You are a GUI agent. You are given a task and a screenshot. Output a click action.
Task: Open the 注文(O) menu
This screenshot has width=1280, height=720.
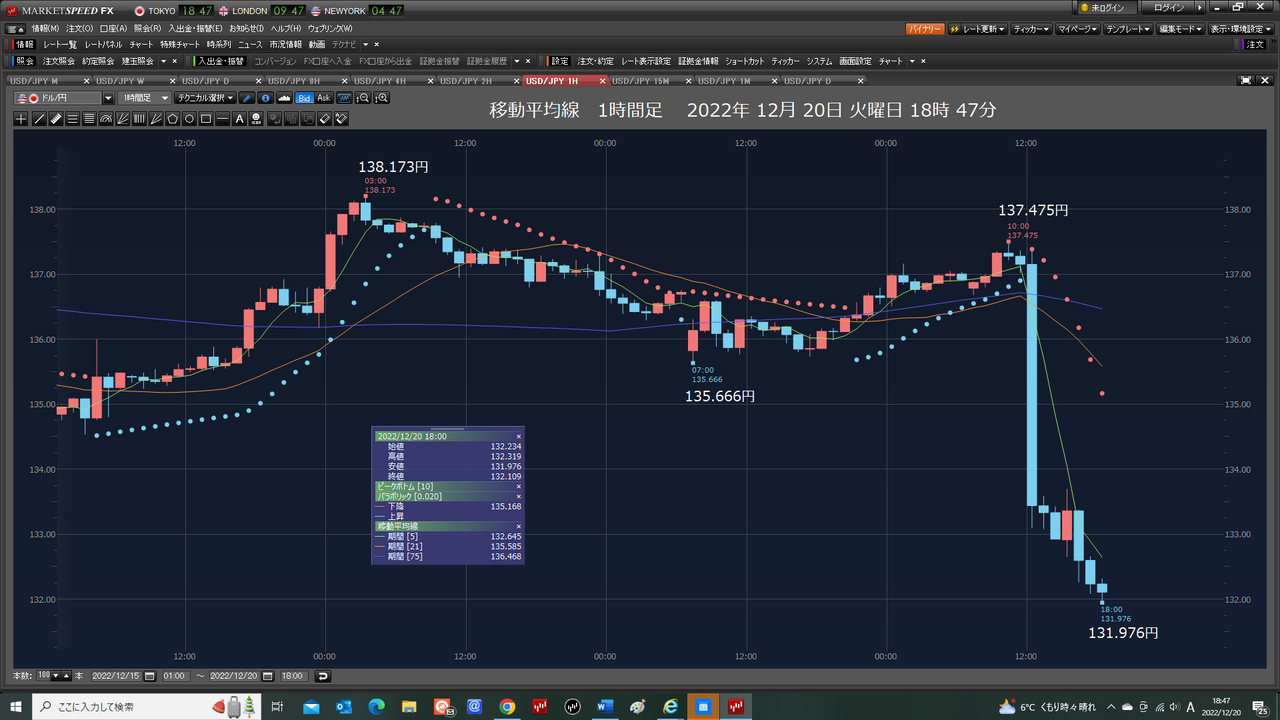pos(80,28)
